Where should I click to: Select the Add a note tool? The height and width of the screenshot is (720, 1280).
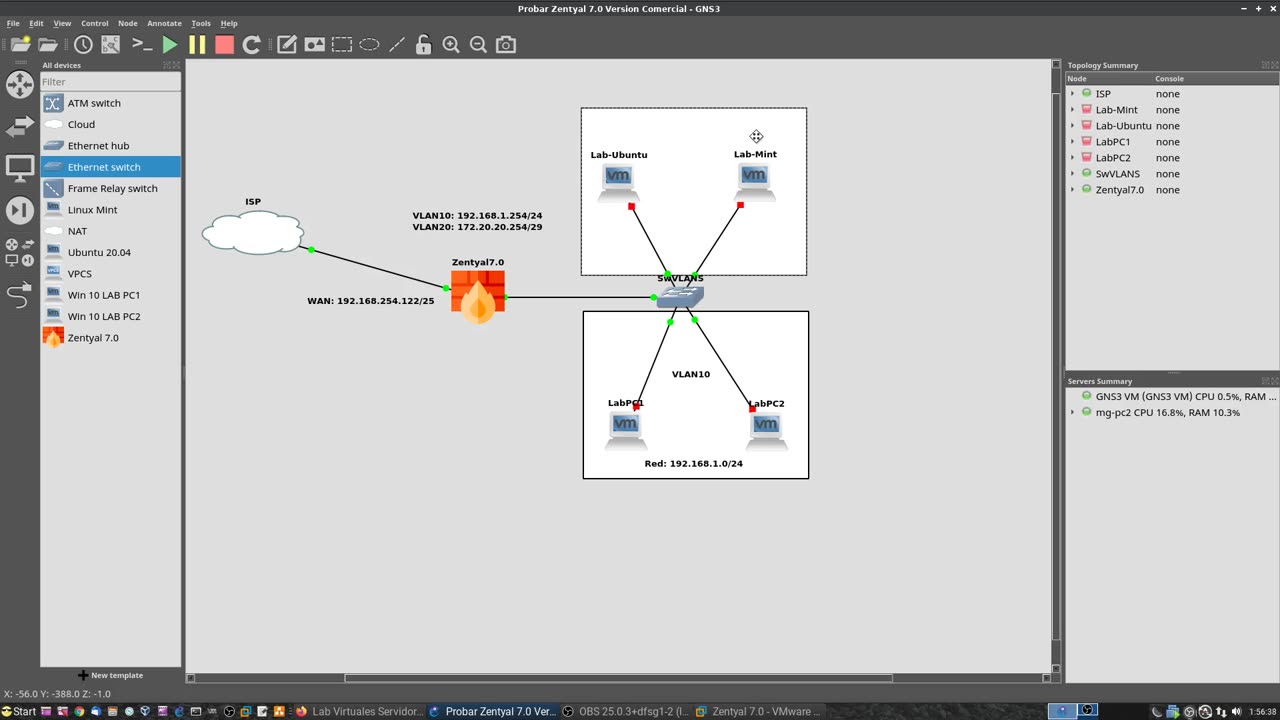coord(287,44)
